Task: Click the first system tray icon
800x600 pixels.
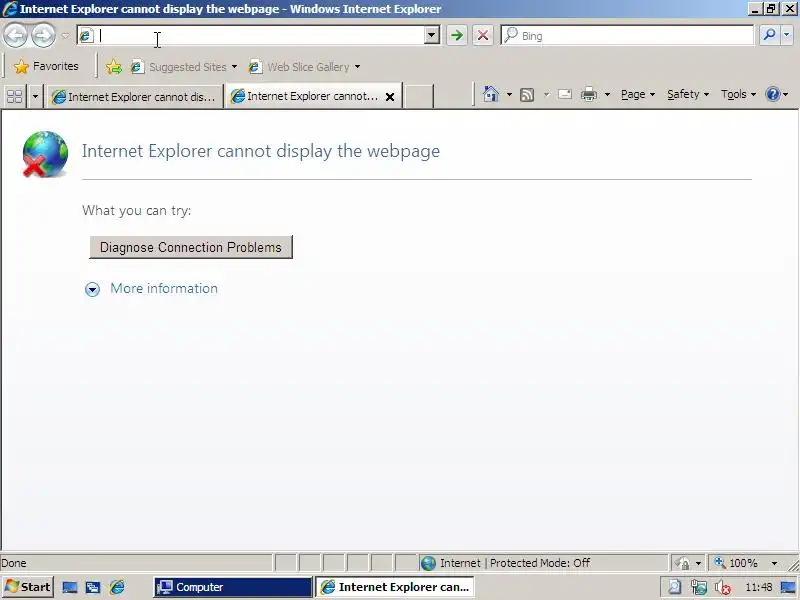Action: (x=674, y=588)
